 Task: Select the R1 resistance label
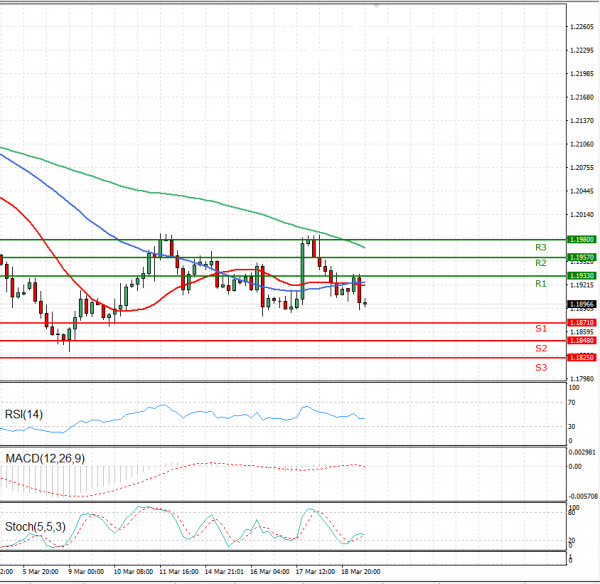coord(541,284)
